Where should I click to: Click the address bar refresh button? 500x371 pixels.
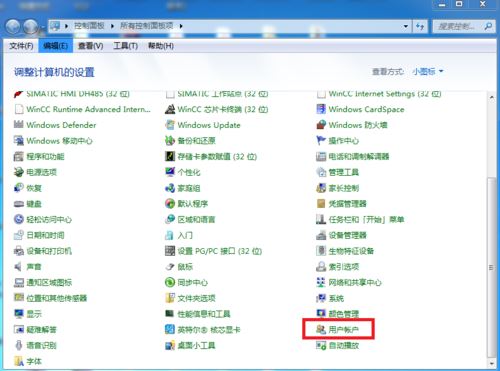tap(420, 26)
